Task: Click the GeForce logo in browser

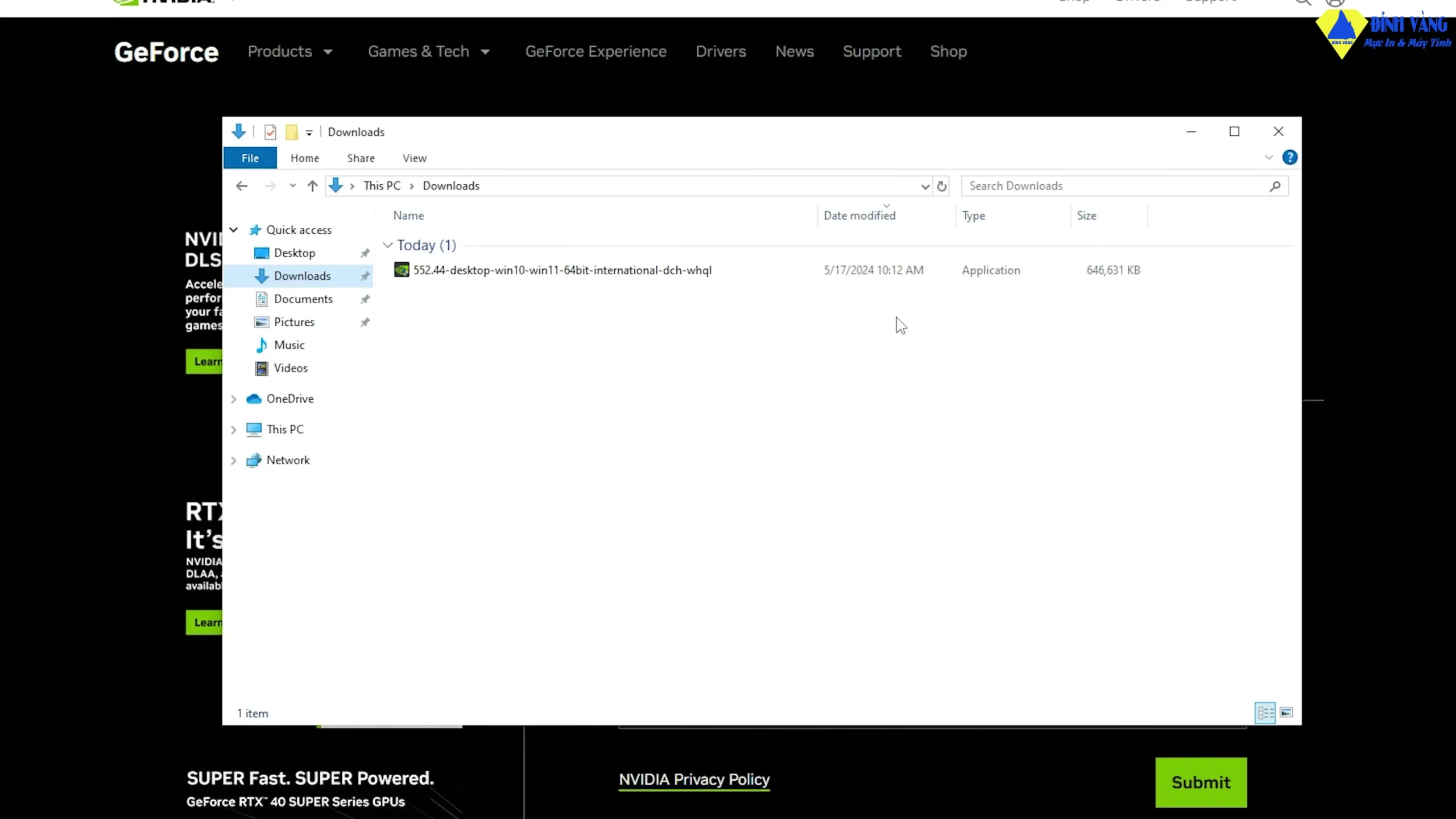Action: click(x=166, y=52)
